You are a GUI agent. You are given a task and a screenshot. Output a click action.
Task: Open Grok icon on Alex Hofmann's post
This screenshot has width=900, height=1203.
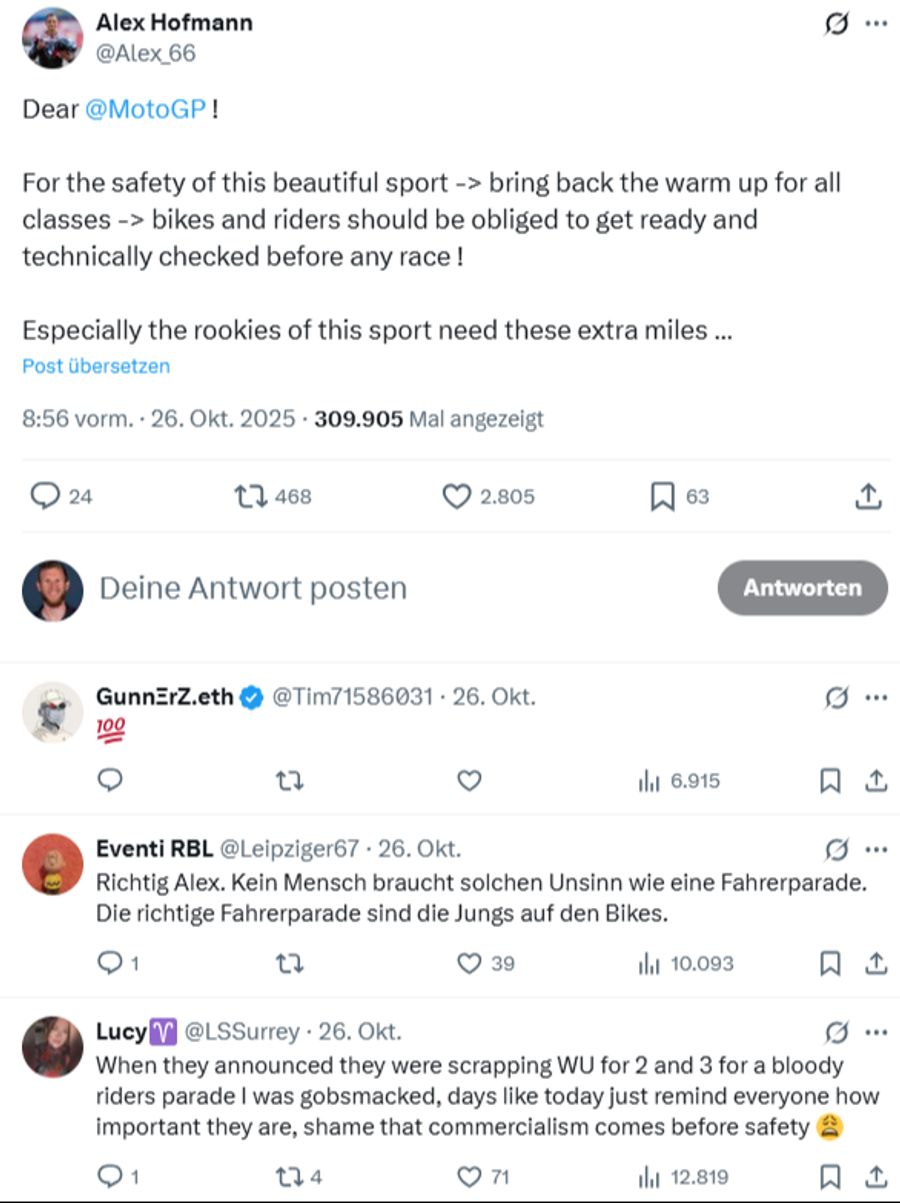(835, 24)
